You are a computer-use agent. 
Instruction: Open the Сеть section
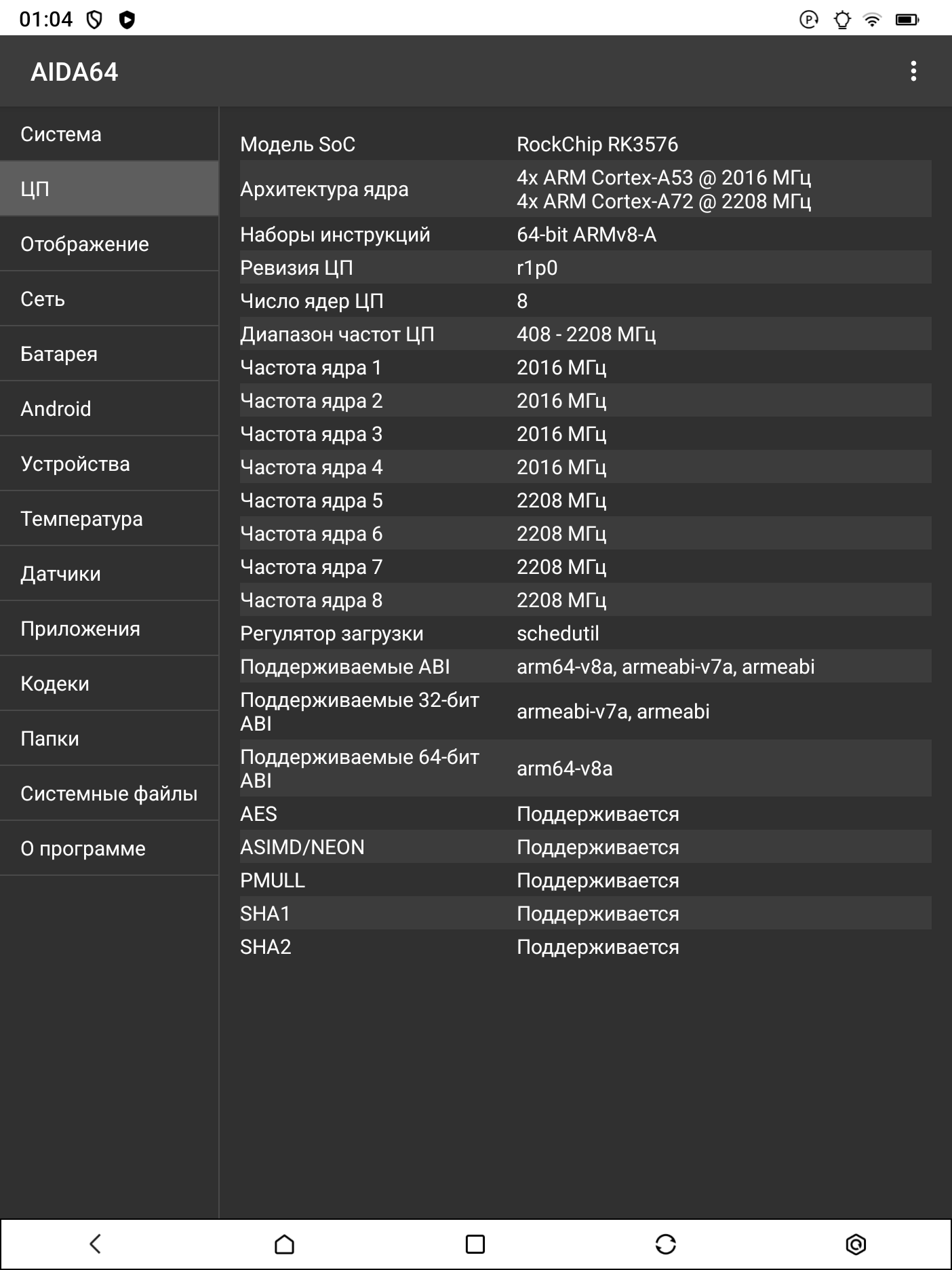click(x=109, y=299)
